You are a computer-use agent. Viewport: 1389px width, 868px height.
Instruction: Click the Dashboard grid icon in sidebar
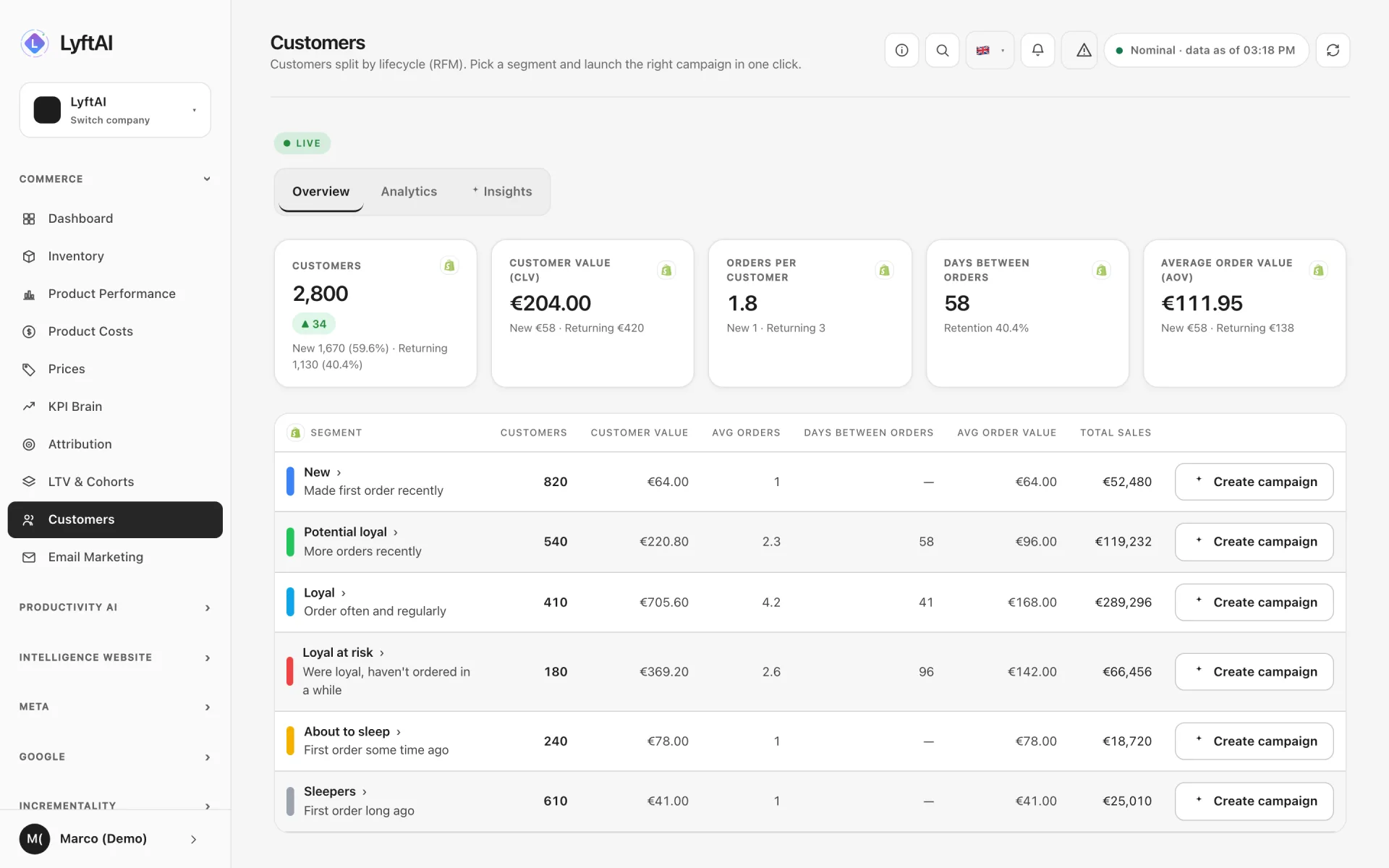coord(29,218)
